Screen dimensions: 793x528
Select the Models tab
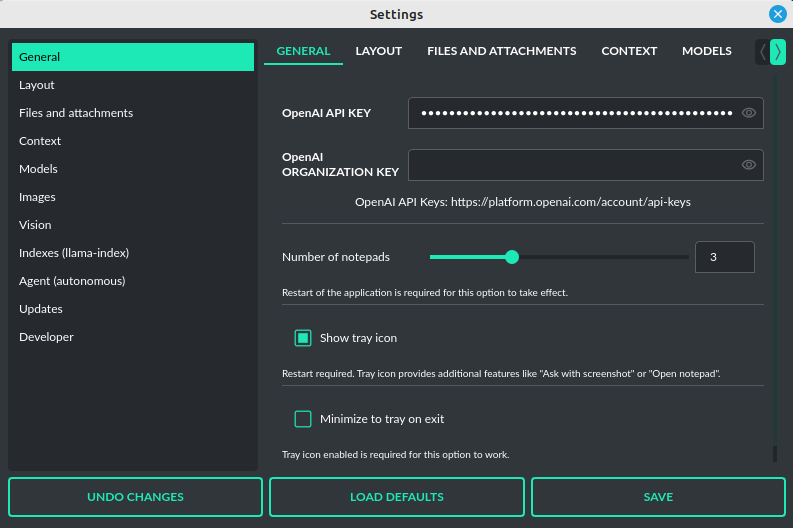coord(706,51)
